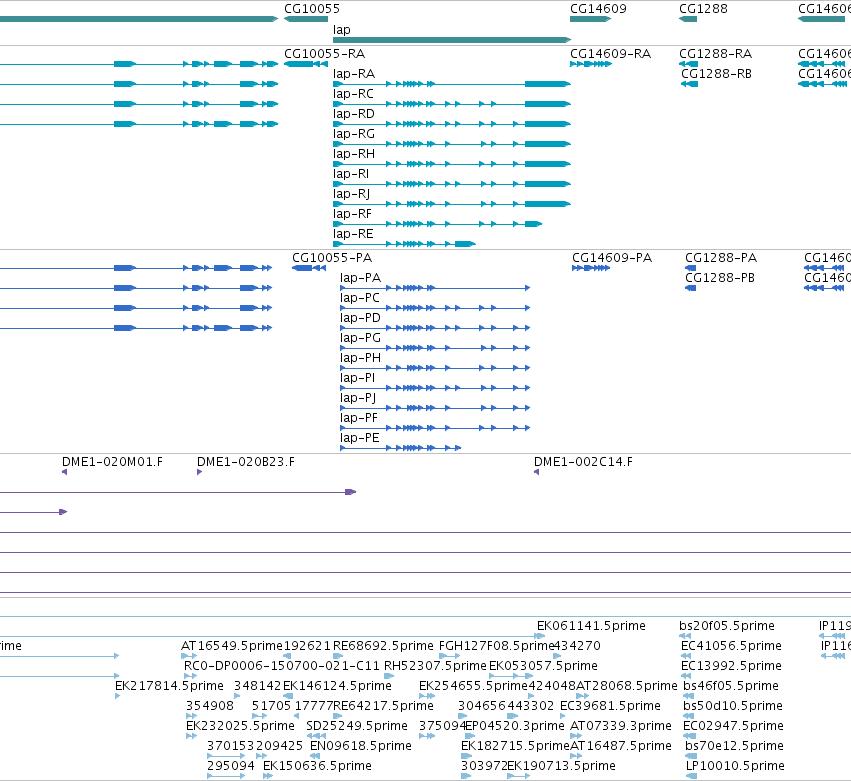Select the CG1288 gene label
Screen dimensions: 851x781
tap(703, 9)
